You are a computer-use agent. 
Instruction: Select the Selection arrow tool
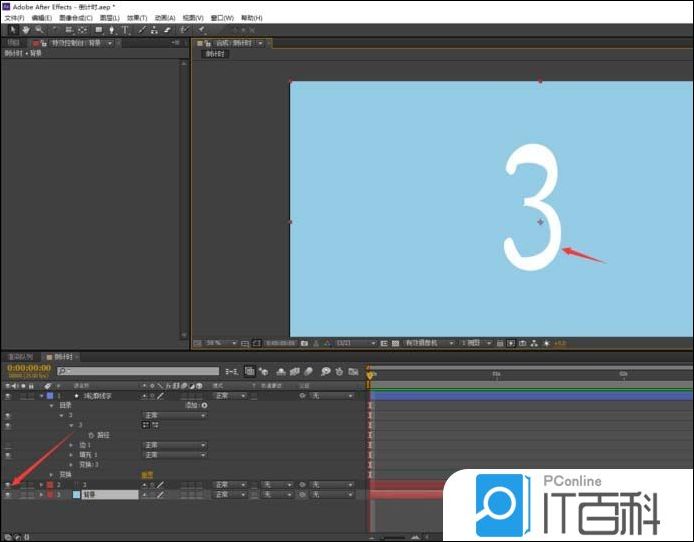[x=10, y=30]
